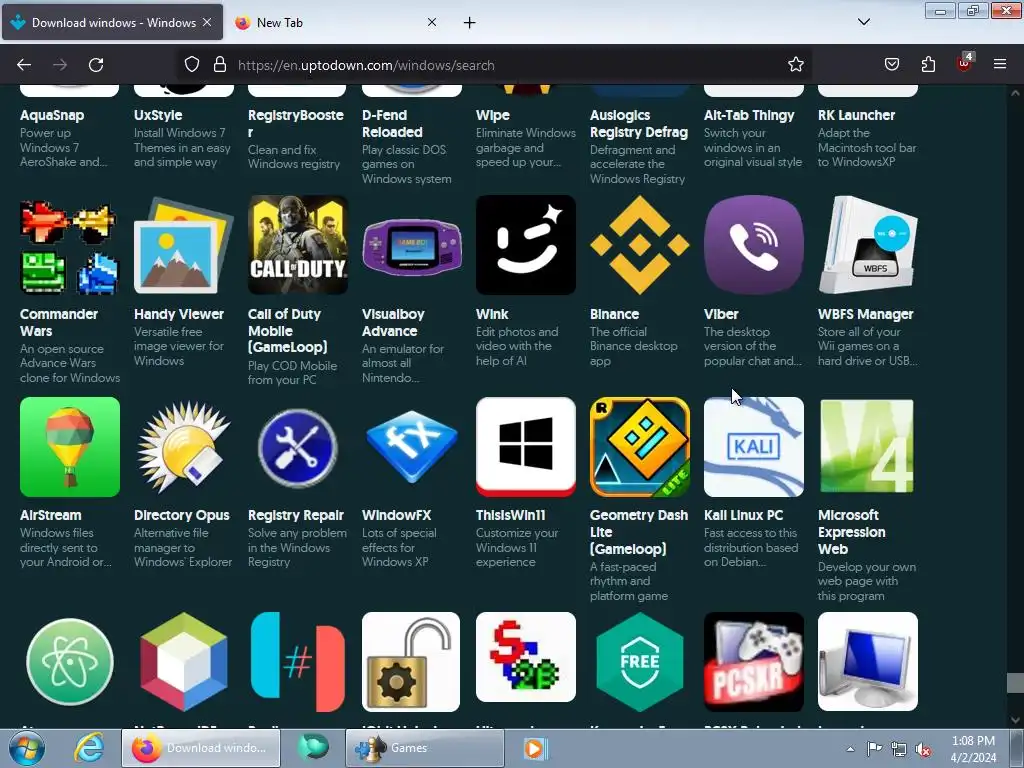Image resolution: width=1024 pixels, height=768 pixels.
Task: Open the taskbar clock and date
Action: [x=973, y=749]
